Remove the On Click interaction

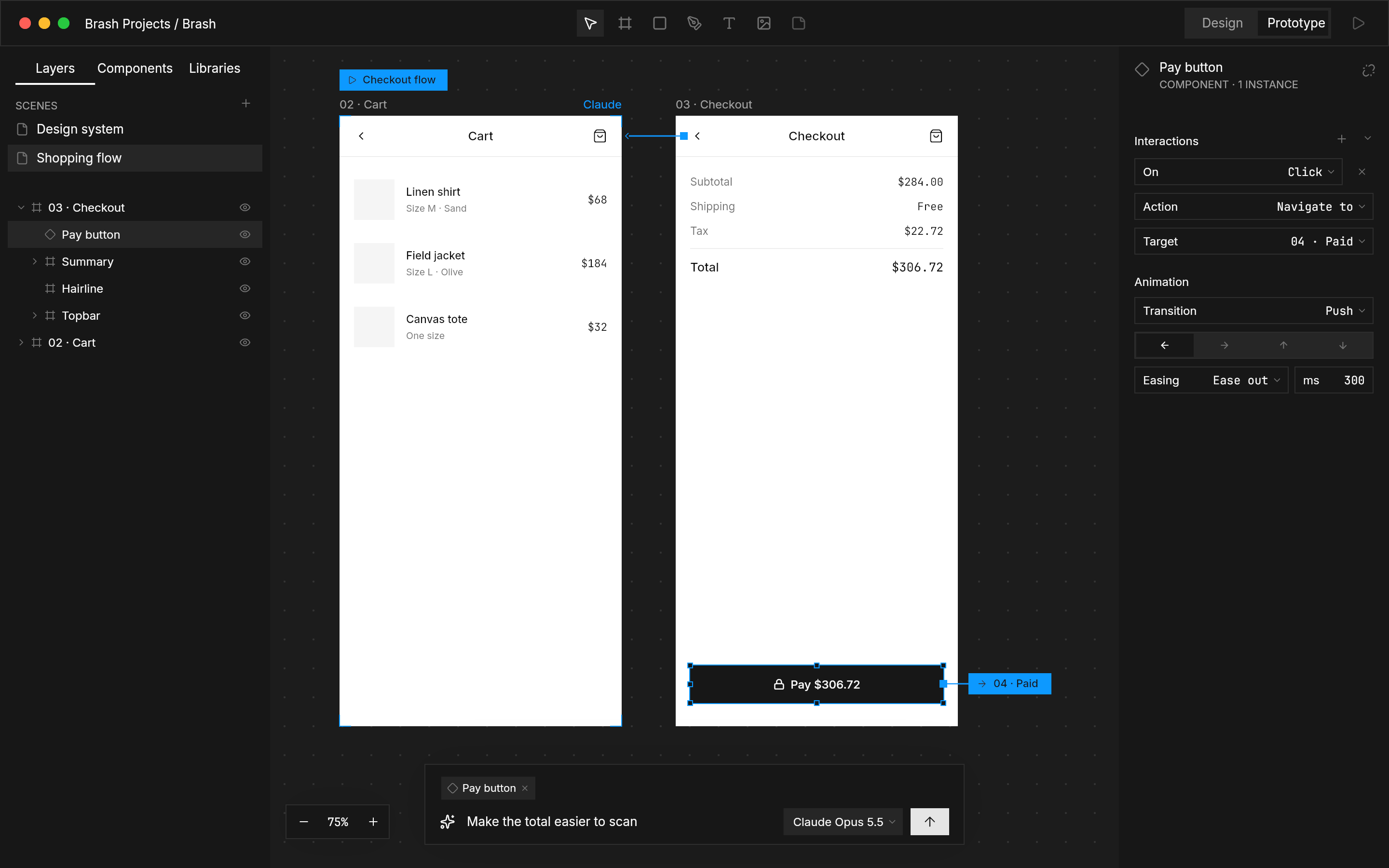pyautogui.click(x=1362, y=172)
